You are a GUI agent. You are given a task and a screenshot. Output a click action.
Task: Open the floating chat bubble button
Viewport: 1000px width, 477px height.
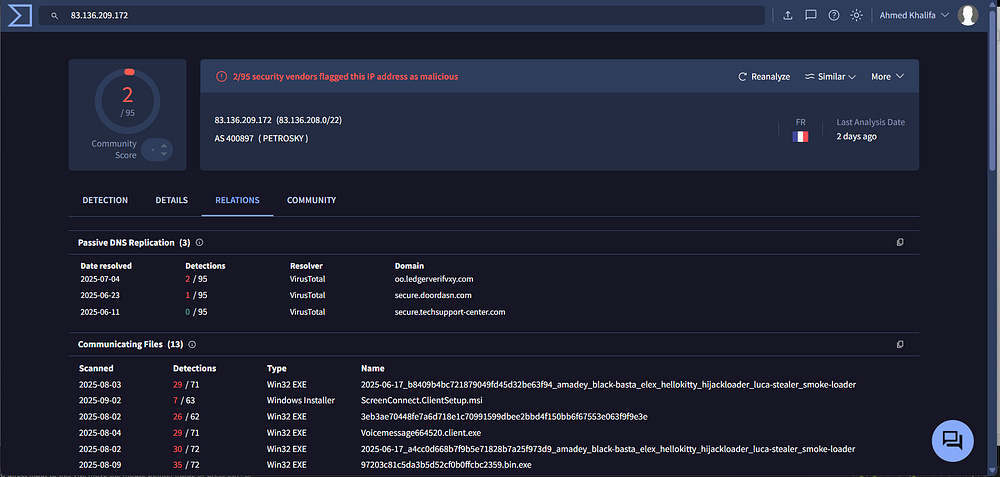[x=952, y=440]
